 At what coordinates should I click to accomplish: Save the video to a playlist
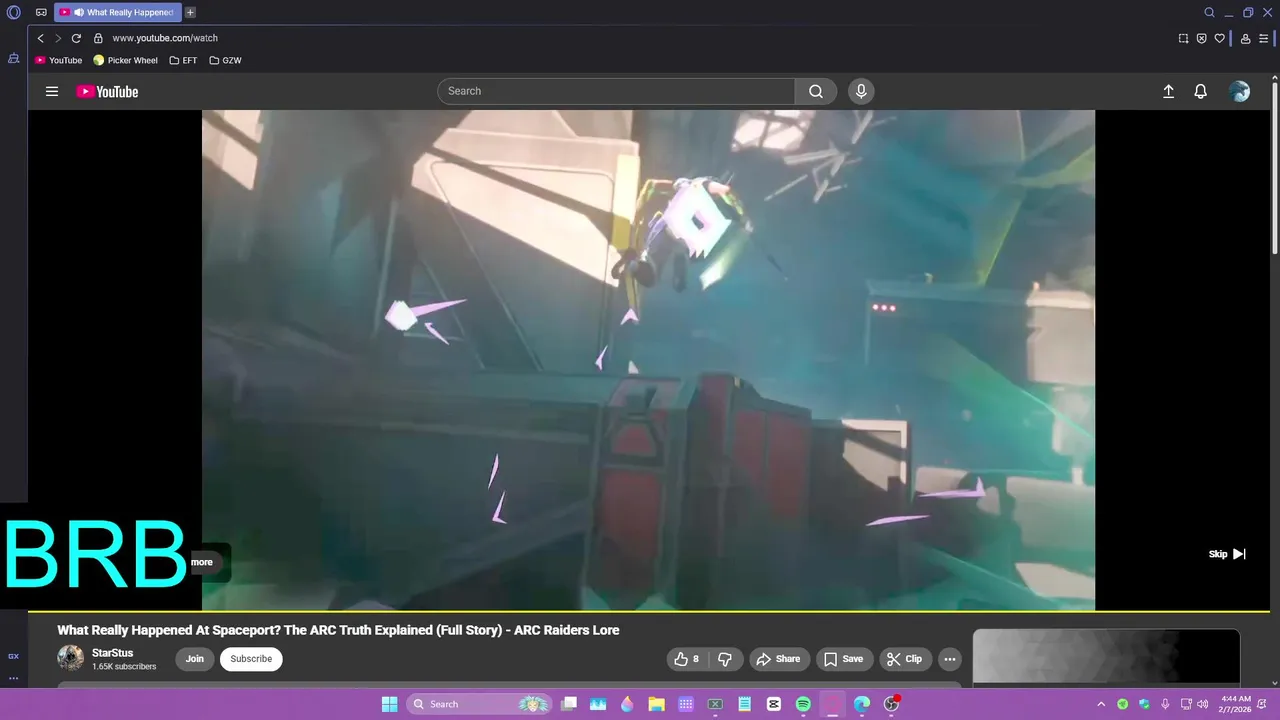[843, 659]
